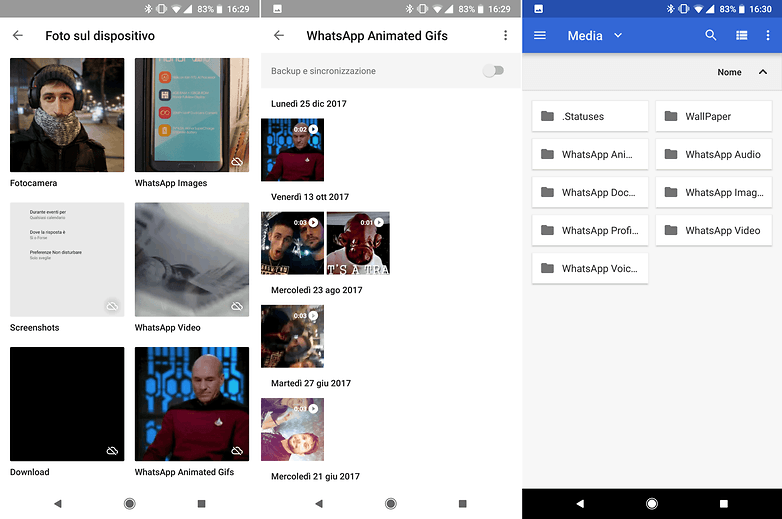
Task: Toggle Backup e sincronizzazione switch
Action: pos(493,71)
